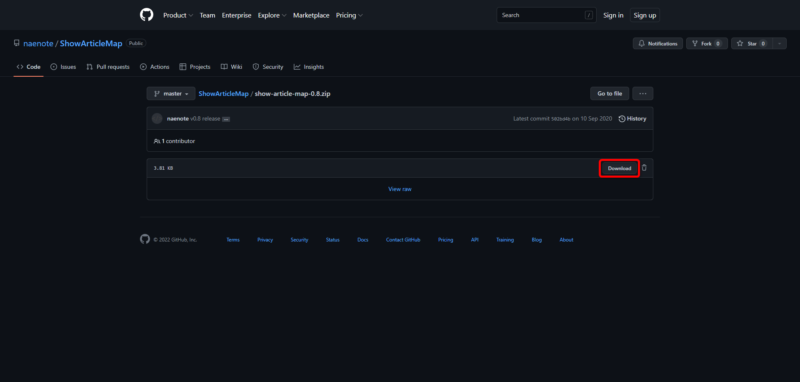Click the trash delete file icon
800x382 pixels.
click(x=644, y=168)
